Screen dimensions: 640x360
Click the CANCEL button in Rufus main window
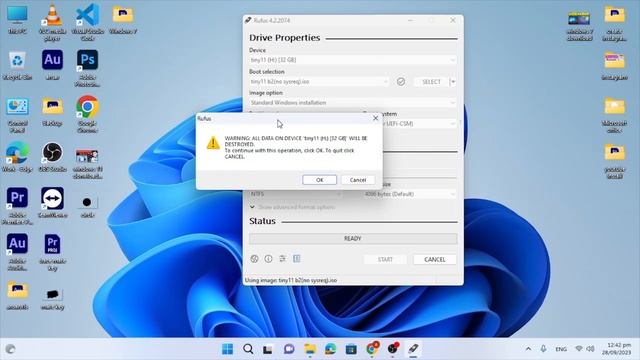coord(435,259)
